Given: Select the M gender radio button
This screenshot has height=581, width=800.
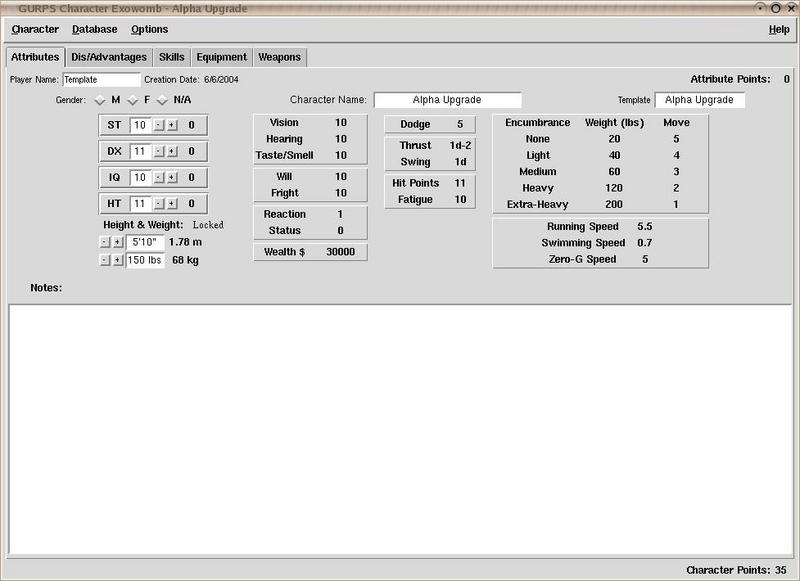Looking at the screenshot, I should click(x=100, y=100).
